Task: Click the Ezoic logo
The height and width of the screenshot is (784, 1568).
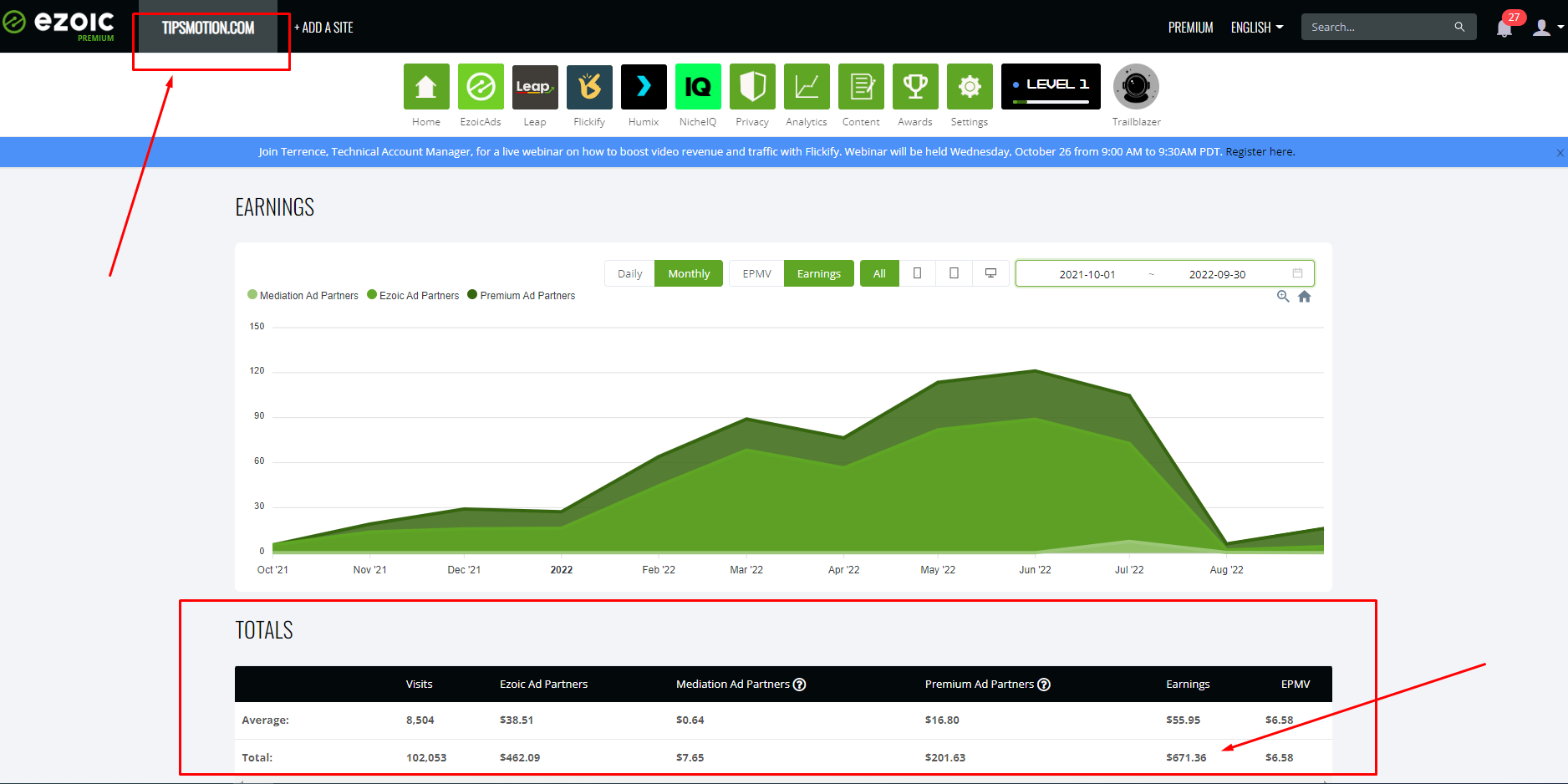Action: [59, 23]
